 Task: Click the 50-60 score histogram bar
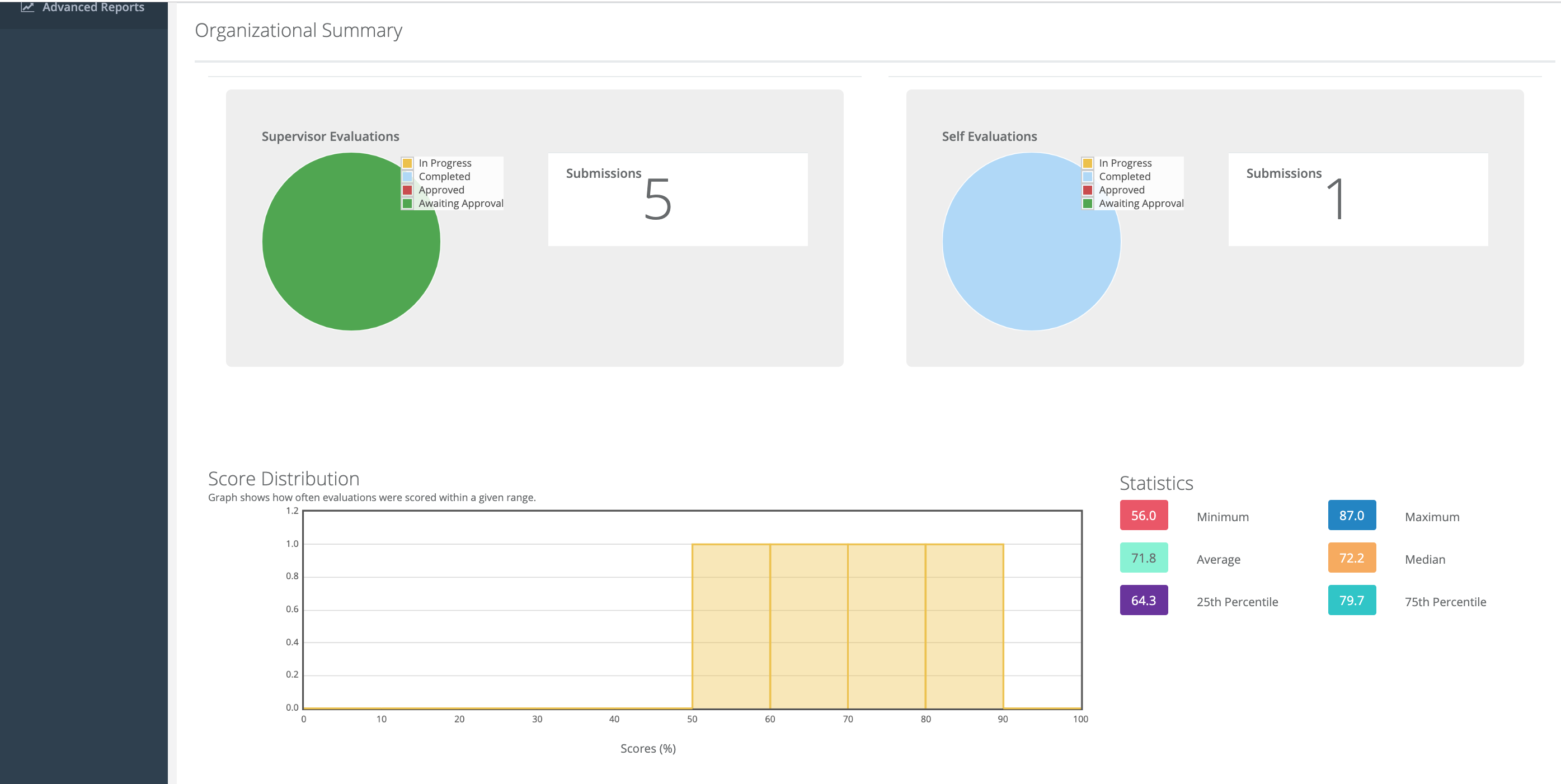pyautogui.click(x=731, y=626)
